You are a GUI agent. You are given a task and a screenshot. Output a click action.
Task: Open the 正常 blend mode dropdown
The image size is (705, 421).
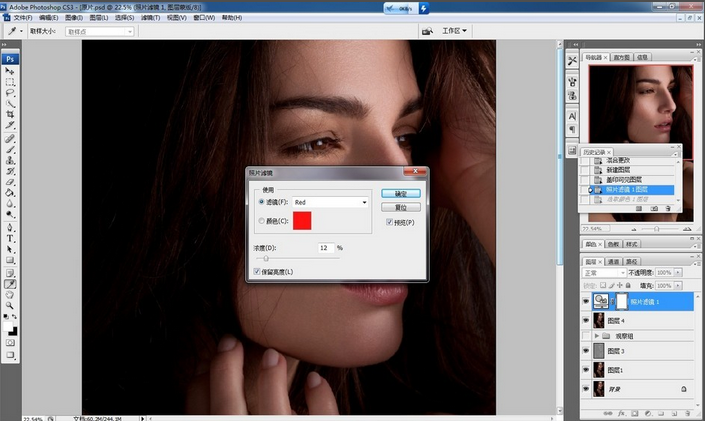pos(604,273)
